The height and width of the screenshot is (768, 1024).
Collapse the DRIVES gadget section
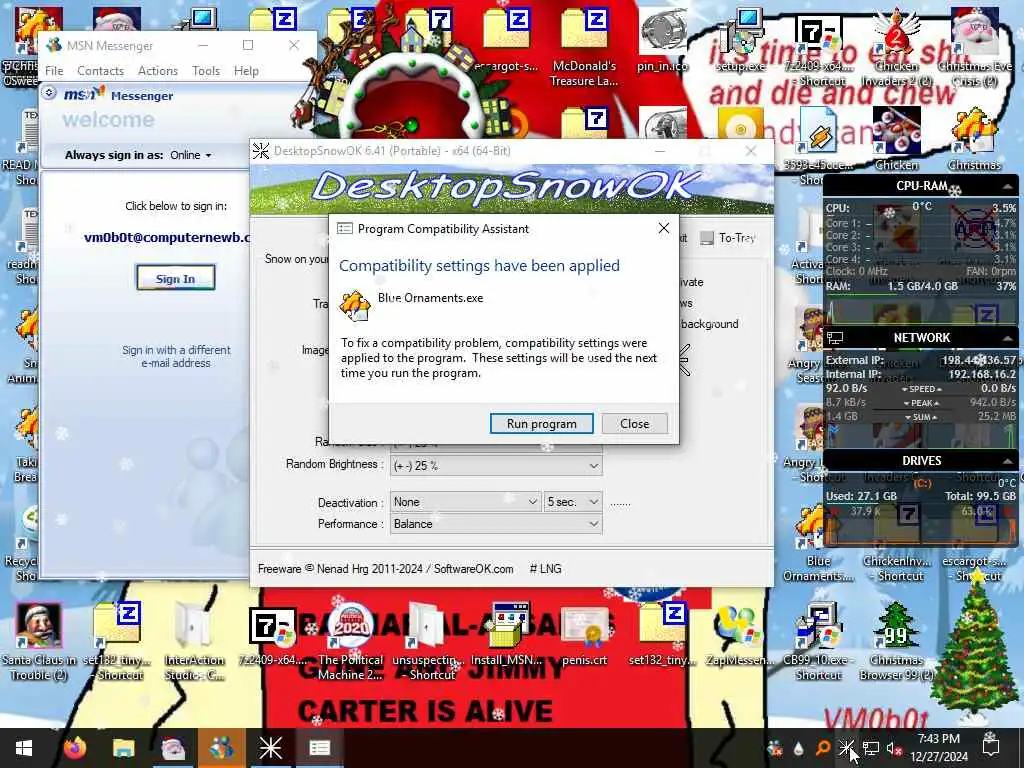tap(1008, 461)
